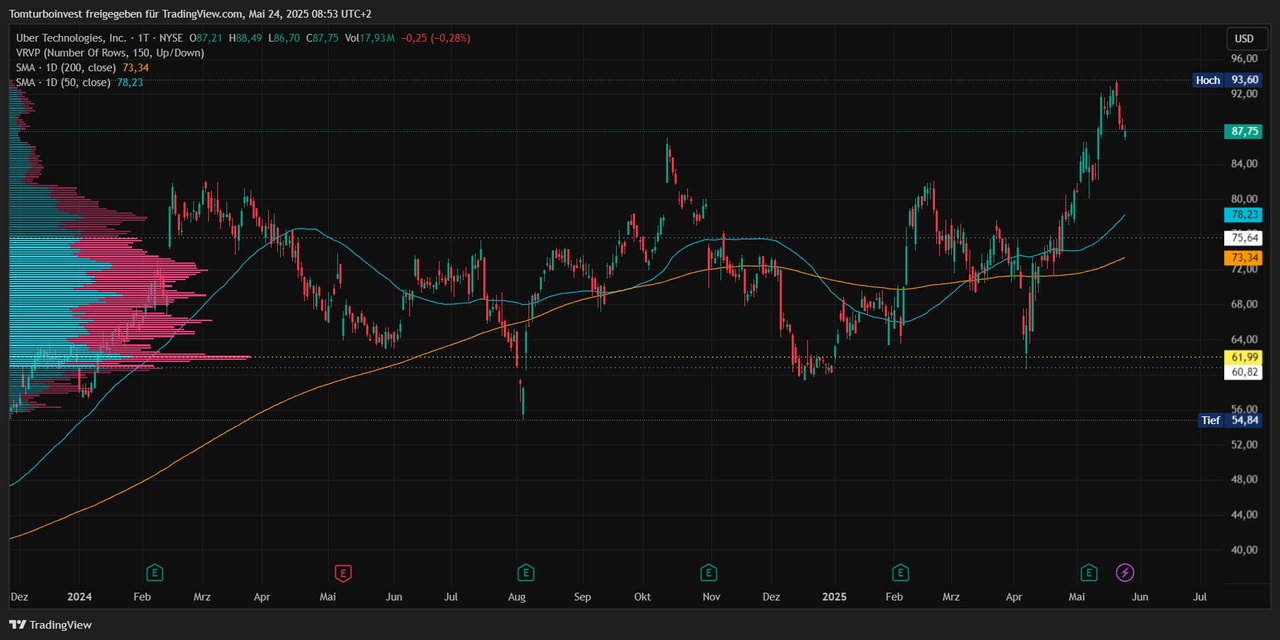1280x640 pixels.
Task: Click the 56,00 price scale label
Action: pyautogui.click(x=1244, y=409)
